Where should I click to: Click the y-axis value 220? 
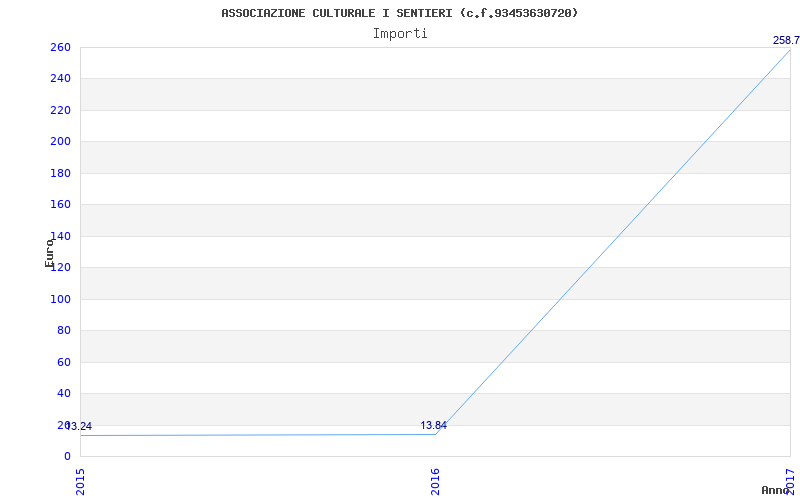click(x=60, y=110)
